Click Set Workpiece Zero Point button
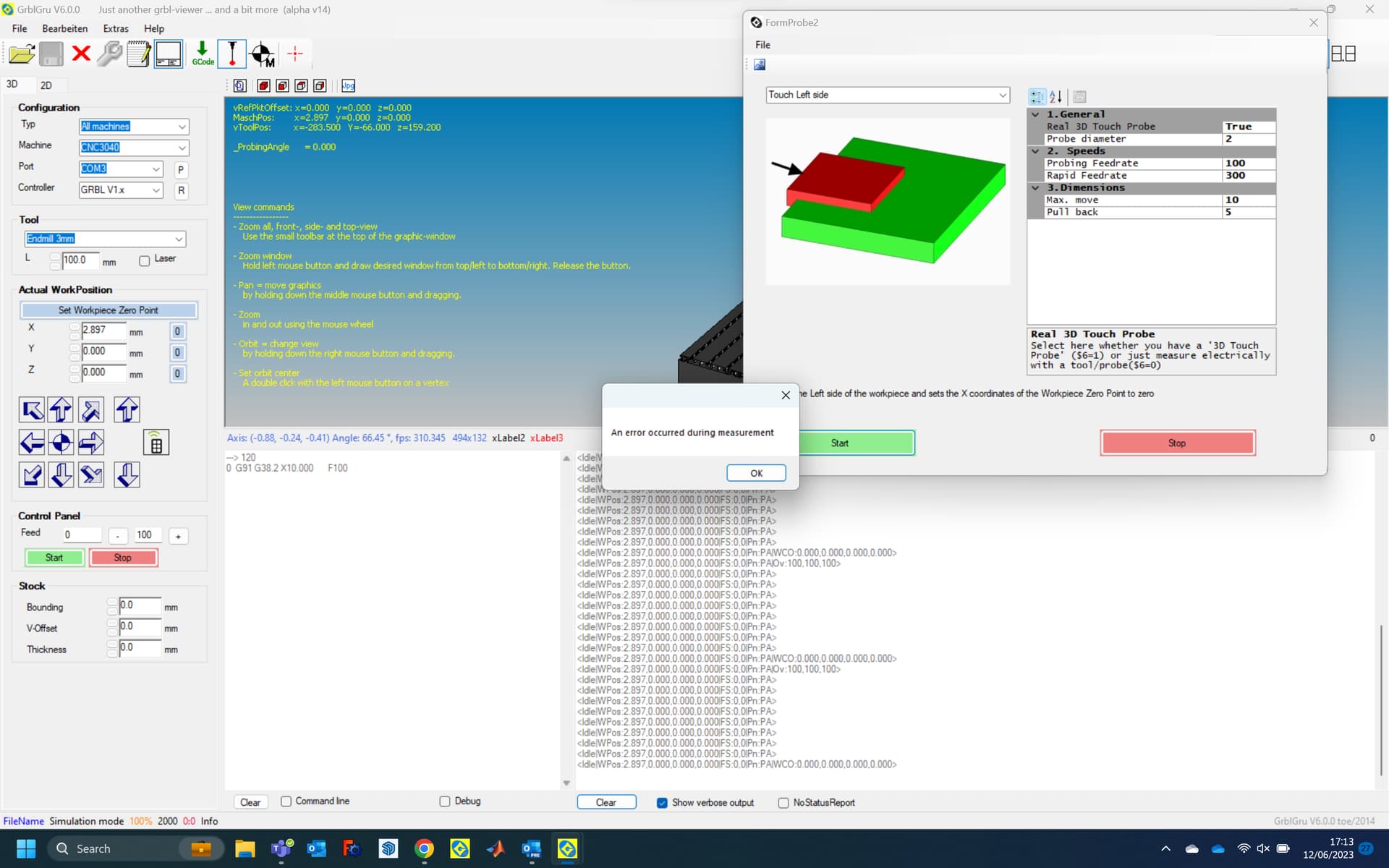1389x868 pixels. 109,310
